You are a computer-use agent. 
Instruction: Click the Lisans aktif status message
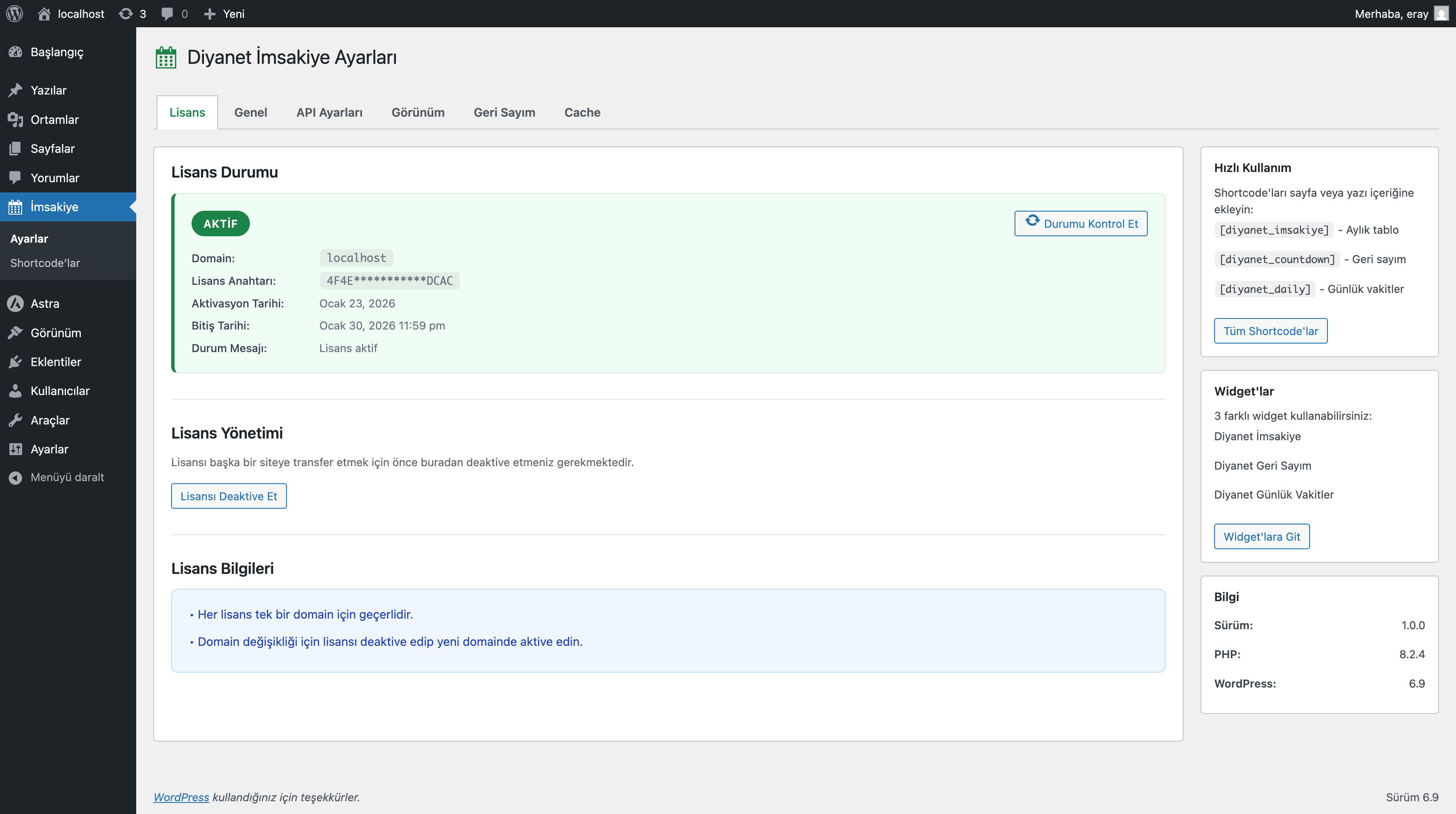click(x=348, y=348)
